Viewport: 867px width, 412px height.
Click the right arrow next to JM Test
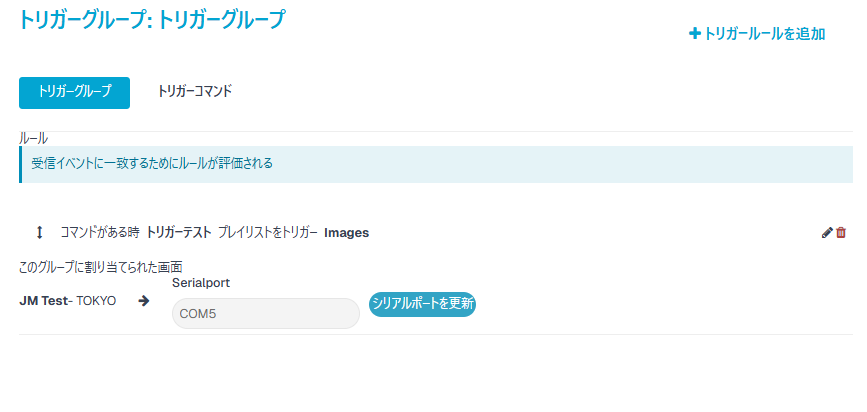click(144, 301)
